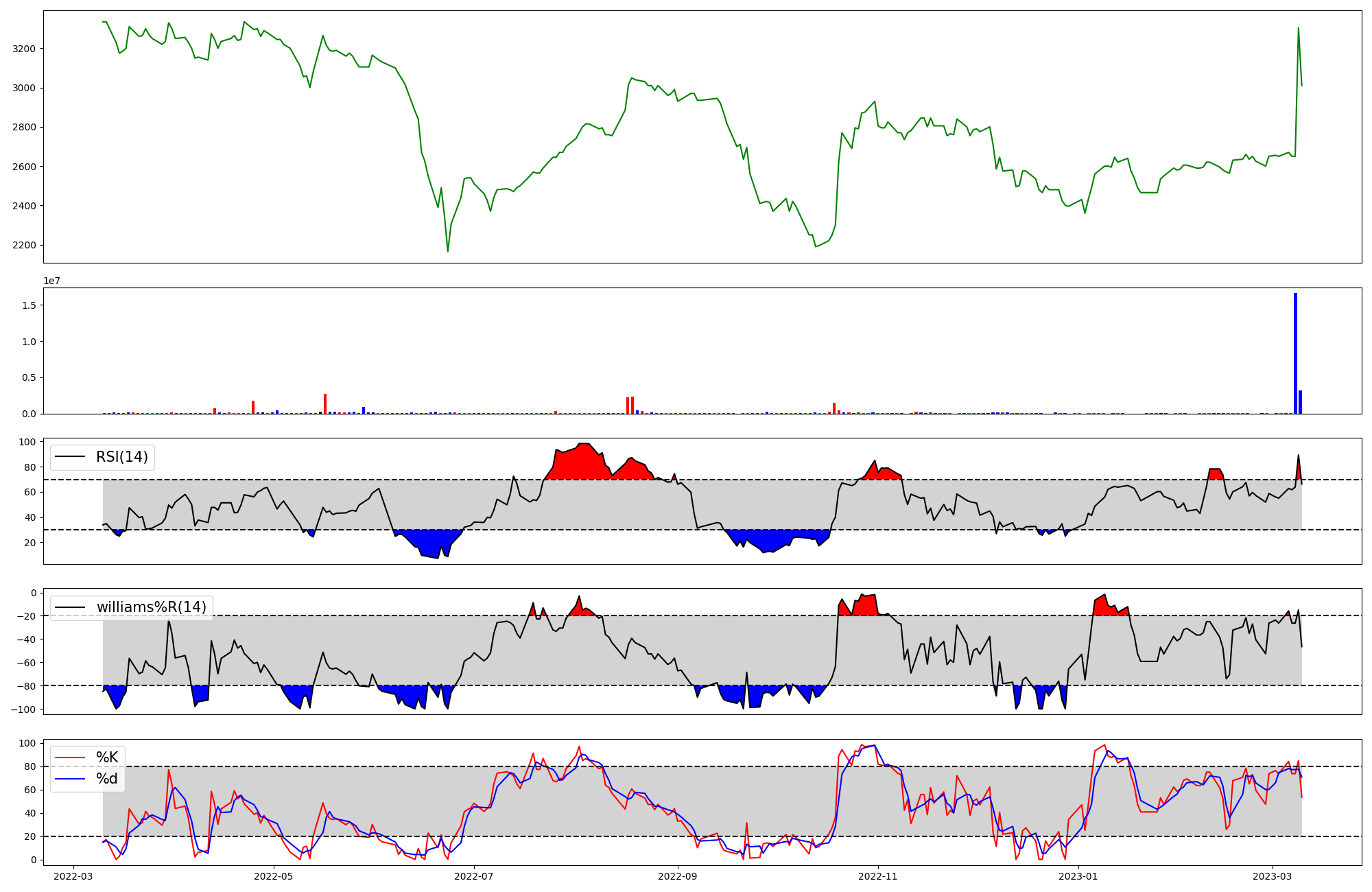Select the 2022-07 date axis label
The image size is (1372, 892).
pyautogui.click(x=474, y=876)
